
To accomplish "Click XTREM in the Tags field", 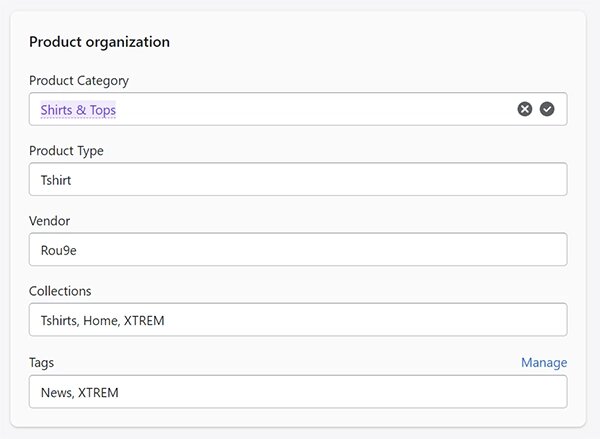I will coord(98,393).
